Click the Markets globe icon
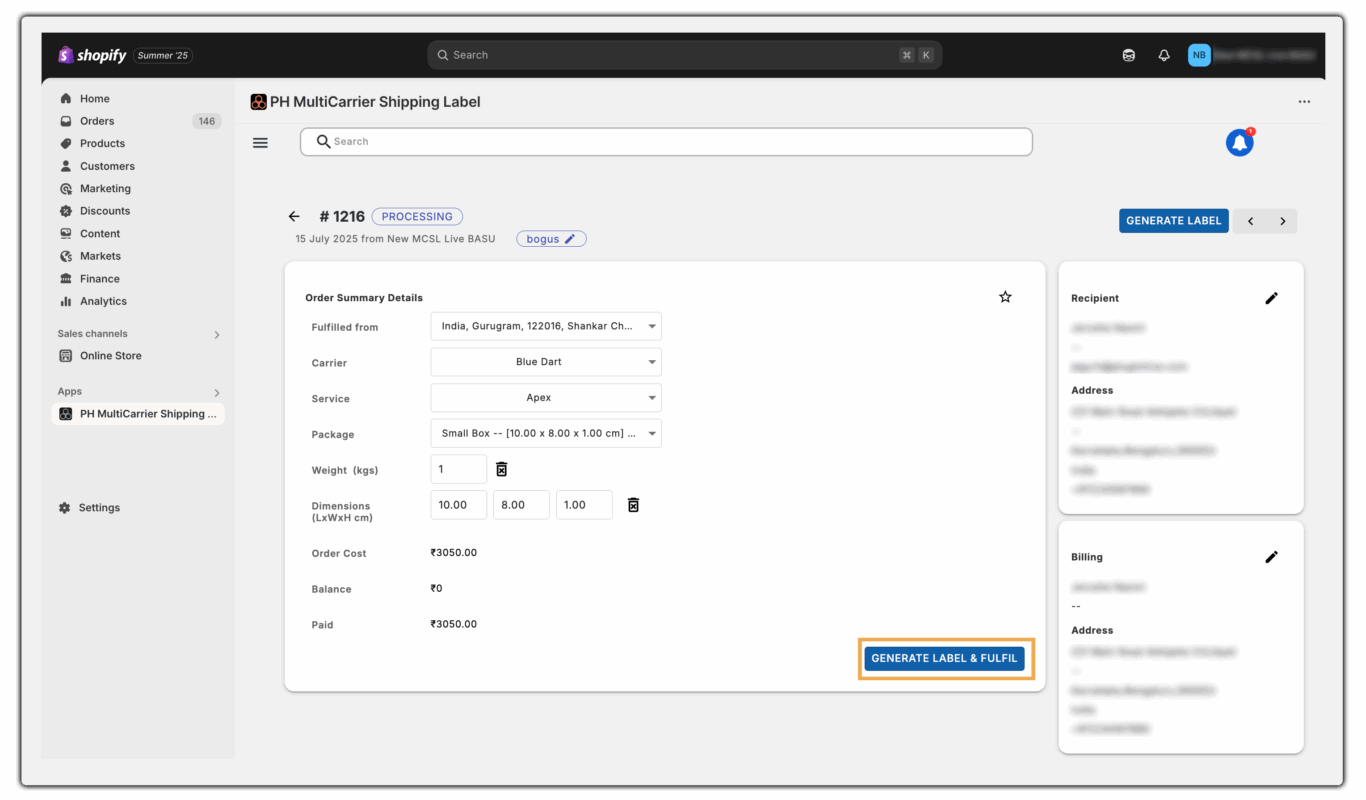Image resolution: width=1366 pixels, height=800 pixels. [66, 256]
